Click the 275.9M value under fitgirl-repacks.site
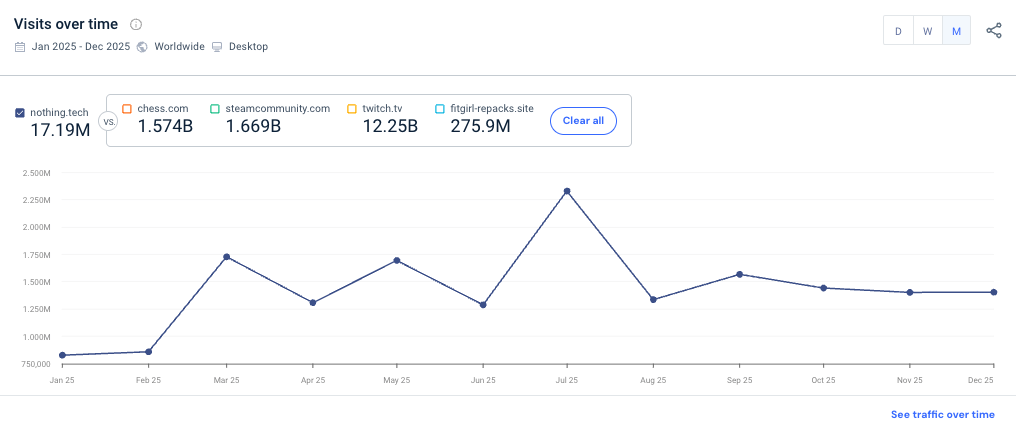1016x430 pixels. tap(480, 126)
